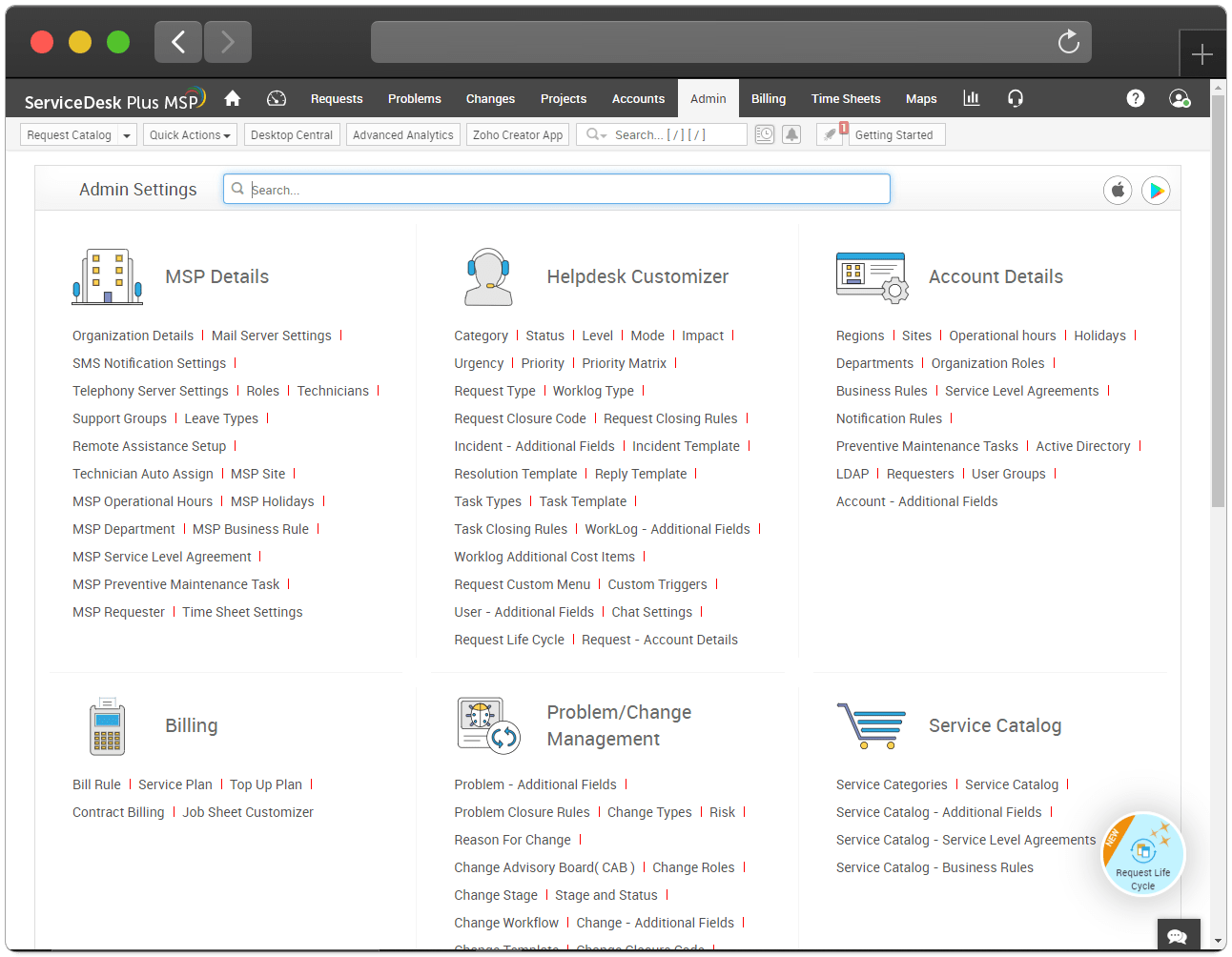Open a new browser tab
Screen dimensions: 1232x957
coord(1201,54)
